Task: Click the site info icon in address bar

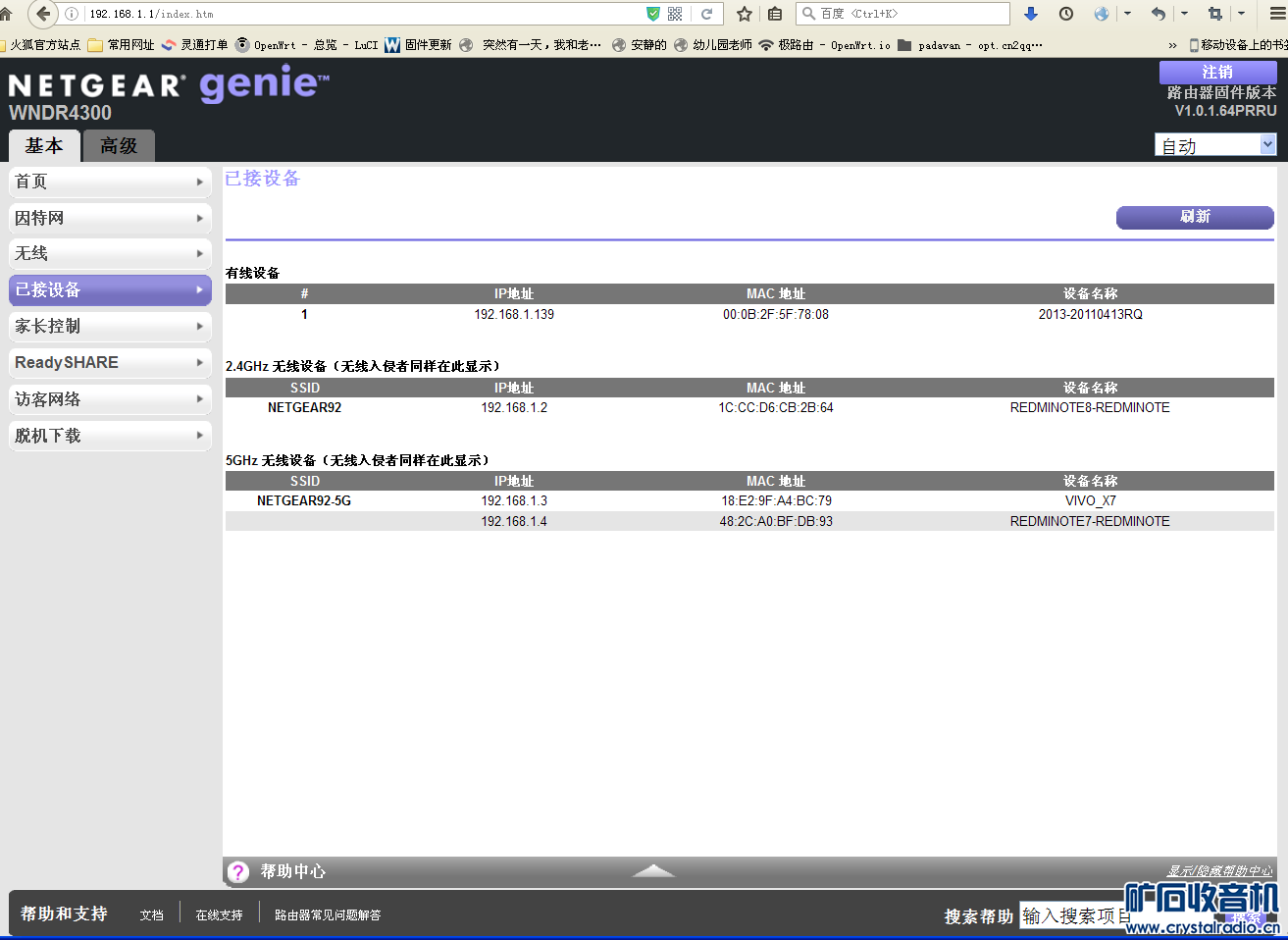Action: tap(72, 14)
